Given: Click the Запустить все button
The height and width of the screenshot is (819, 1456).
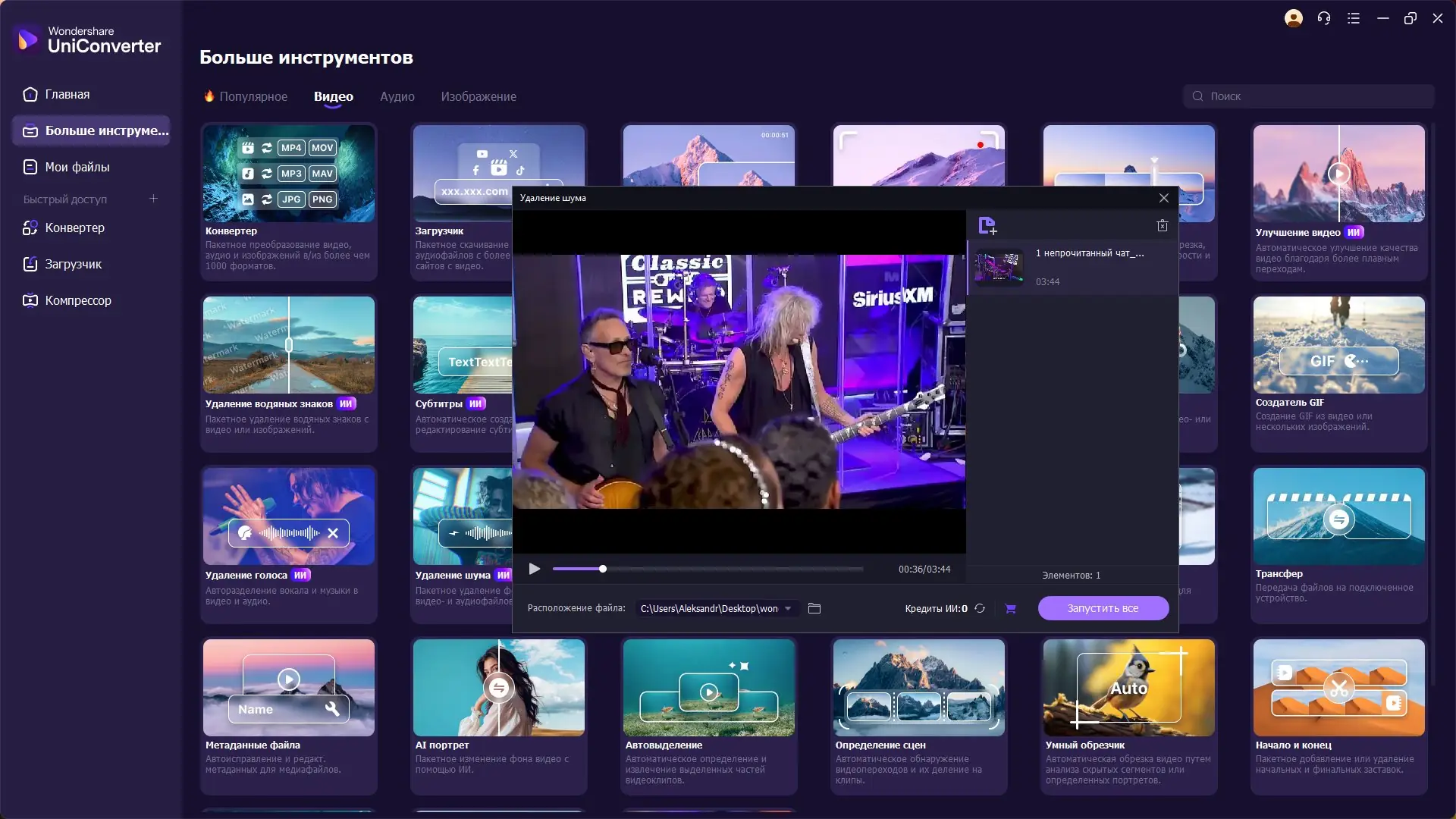Looking at the screenshot, I should (x=1103, y=608).
